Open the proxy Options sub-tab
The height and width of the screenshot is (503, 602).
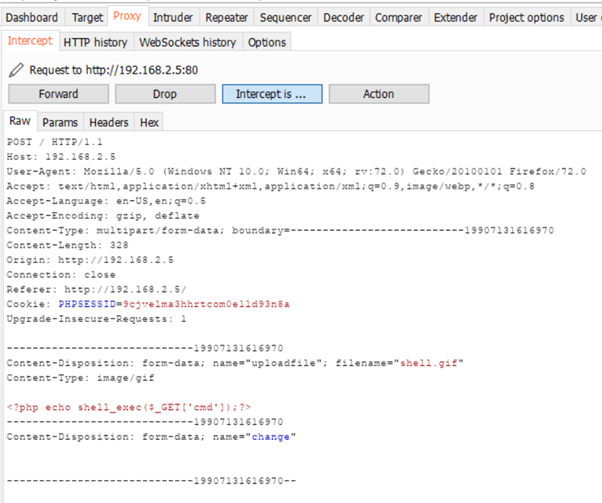267,42
